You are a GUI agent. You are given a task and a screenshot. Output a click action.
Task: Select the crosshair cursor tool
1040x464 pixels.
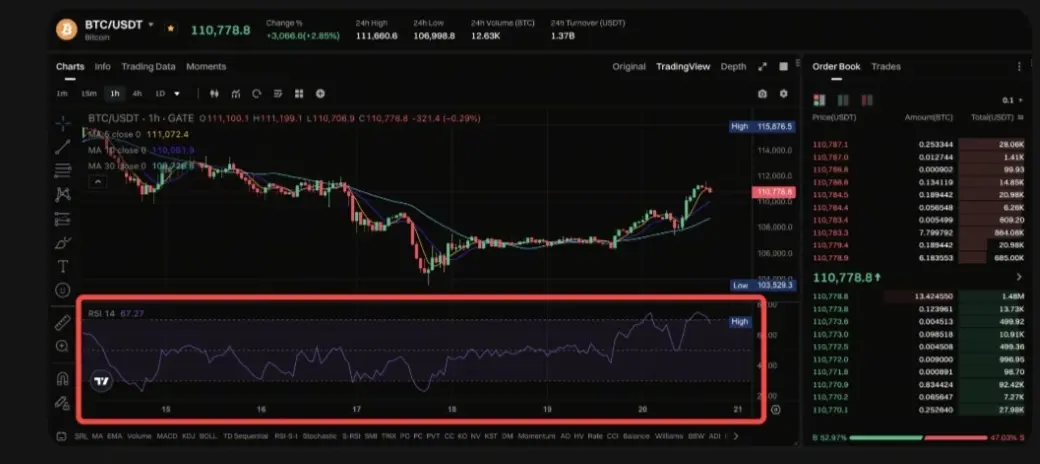(x=63, y=123)
